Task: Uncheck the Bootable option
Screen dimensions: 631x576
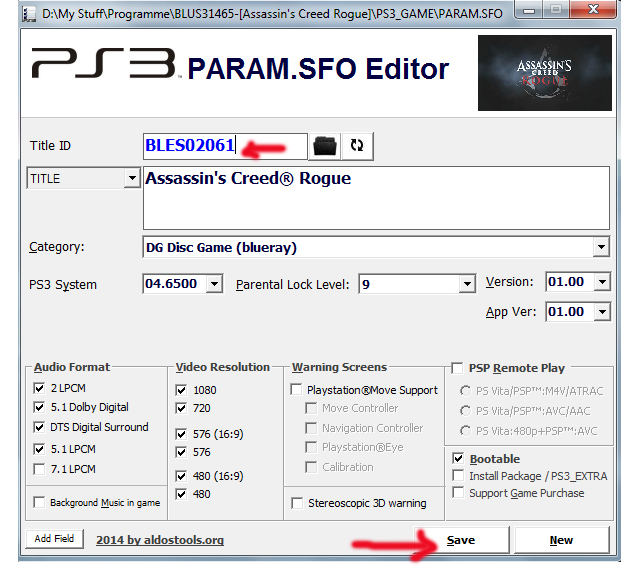Action: (458, 459)
